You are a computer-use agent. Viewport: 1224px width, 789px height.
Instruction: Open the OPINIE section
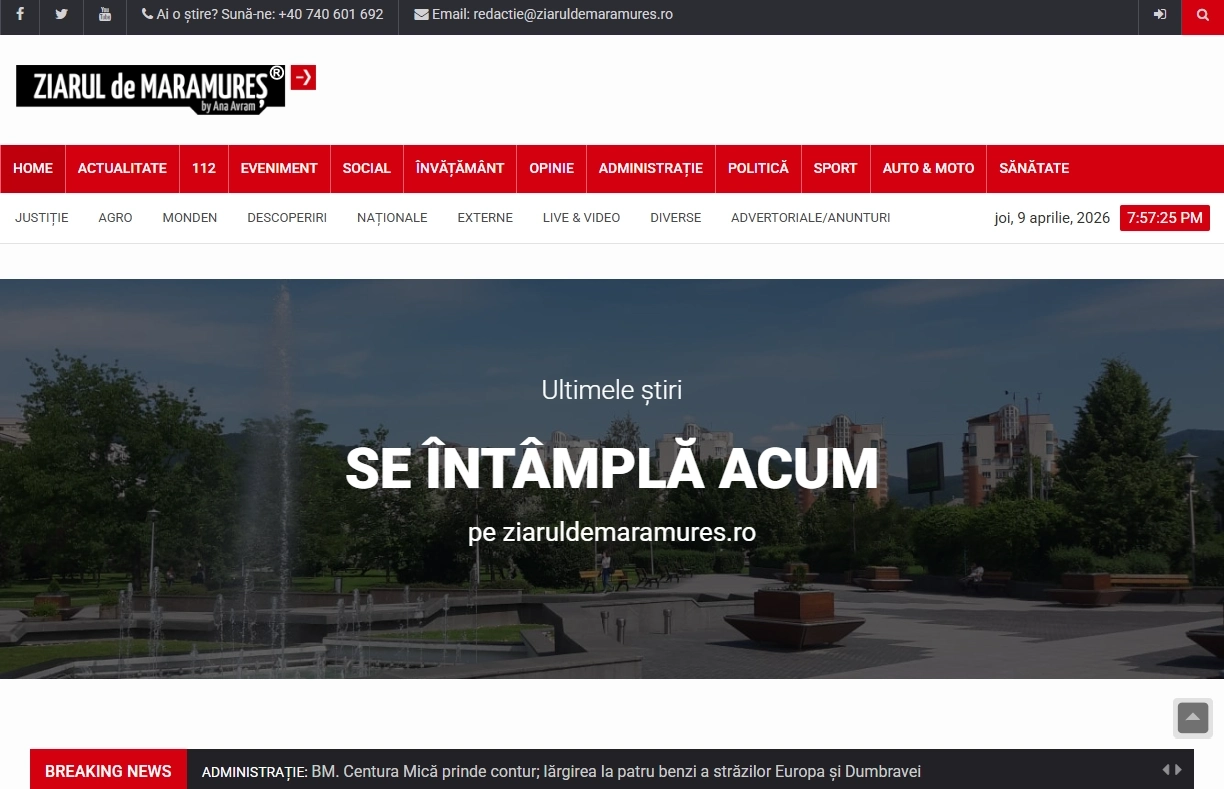(551, 168)
